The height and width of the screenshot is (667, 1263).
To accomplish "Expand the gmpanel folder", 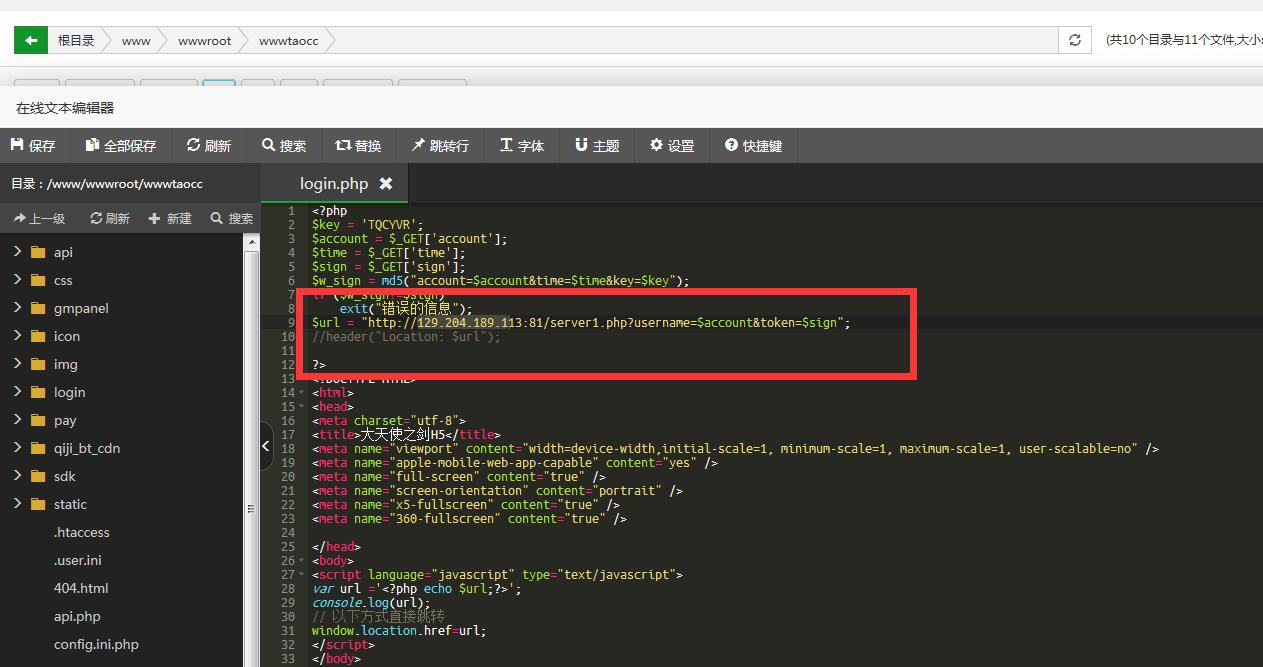I will (18, 308).
